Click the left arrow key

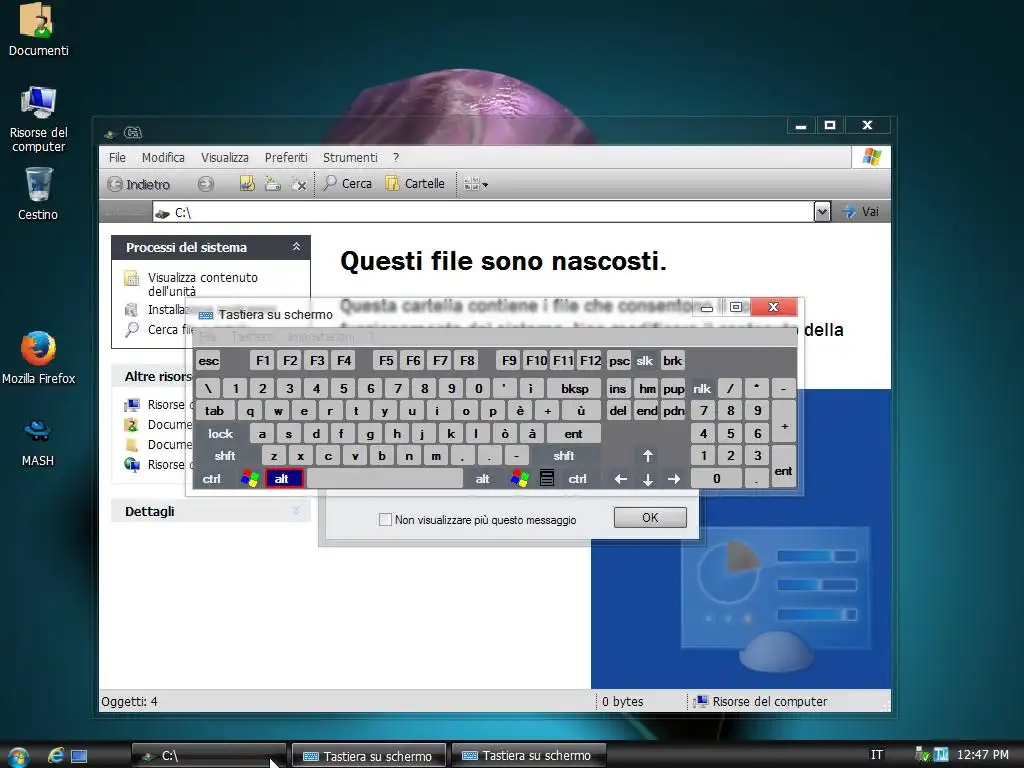click(x=620, y=479)
